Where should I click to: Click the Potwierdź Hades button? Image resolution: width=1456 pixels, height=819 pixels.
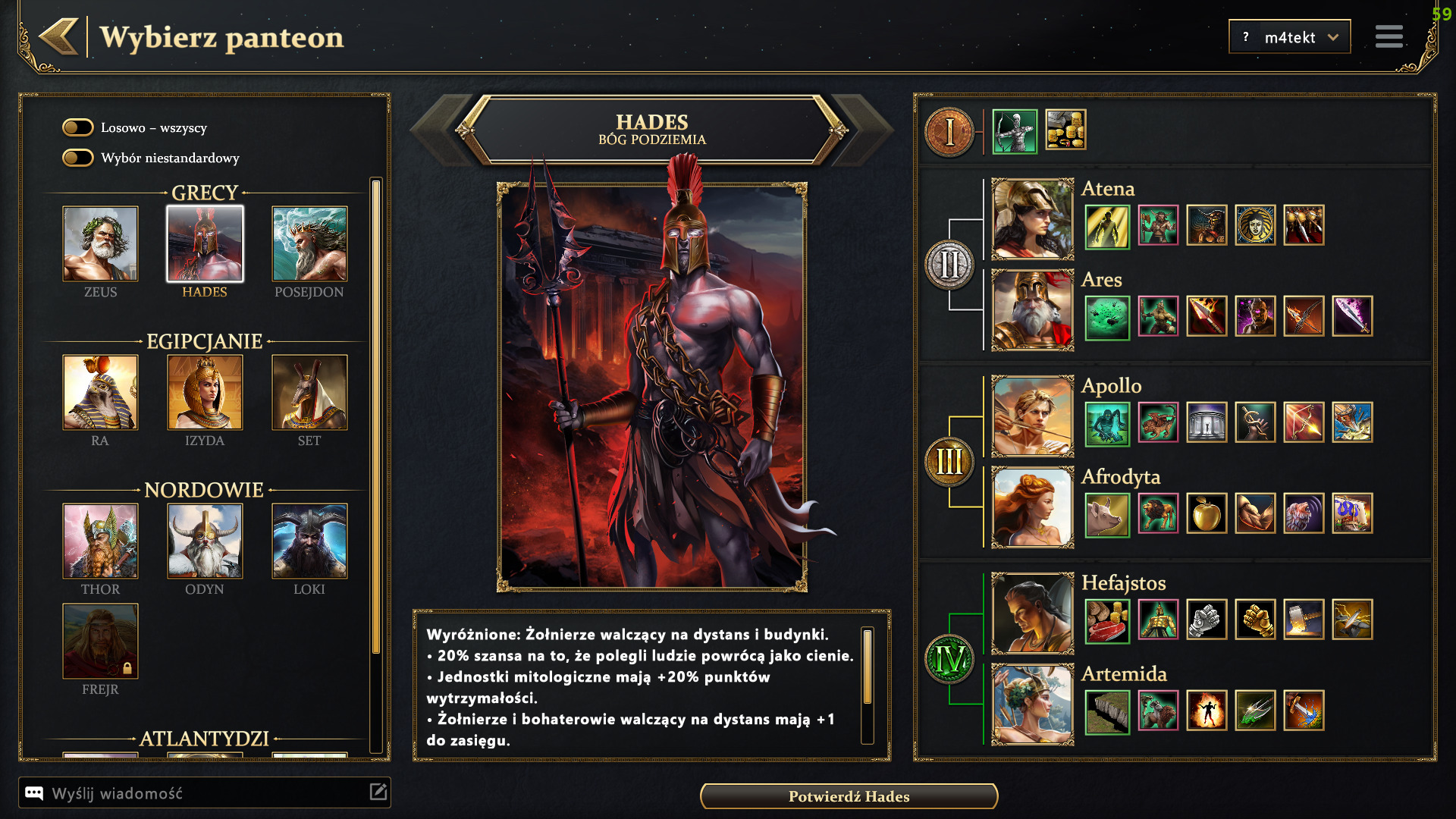849,796
